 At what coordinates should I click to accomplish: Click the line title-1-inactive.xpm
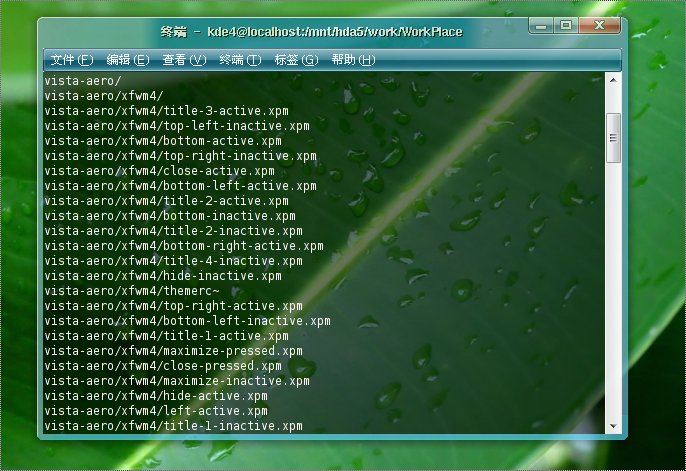[x=173, y=426]
